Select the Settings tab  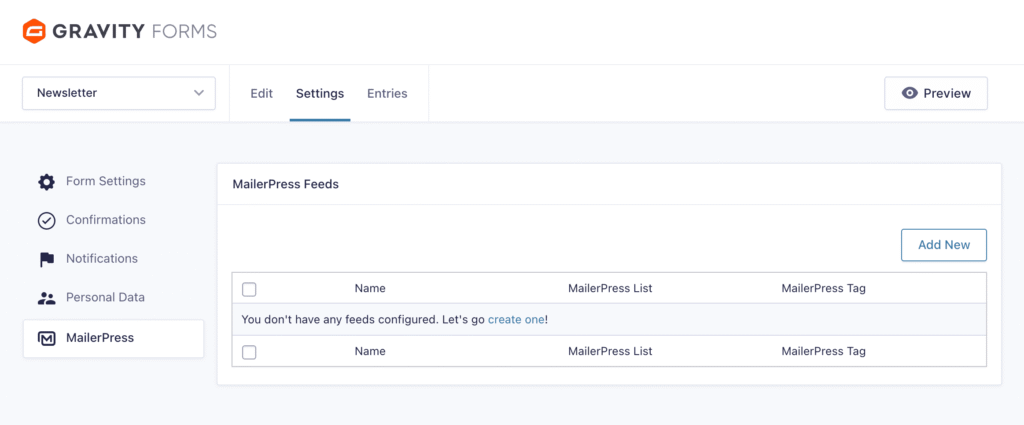click(x=319, y=93)
